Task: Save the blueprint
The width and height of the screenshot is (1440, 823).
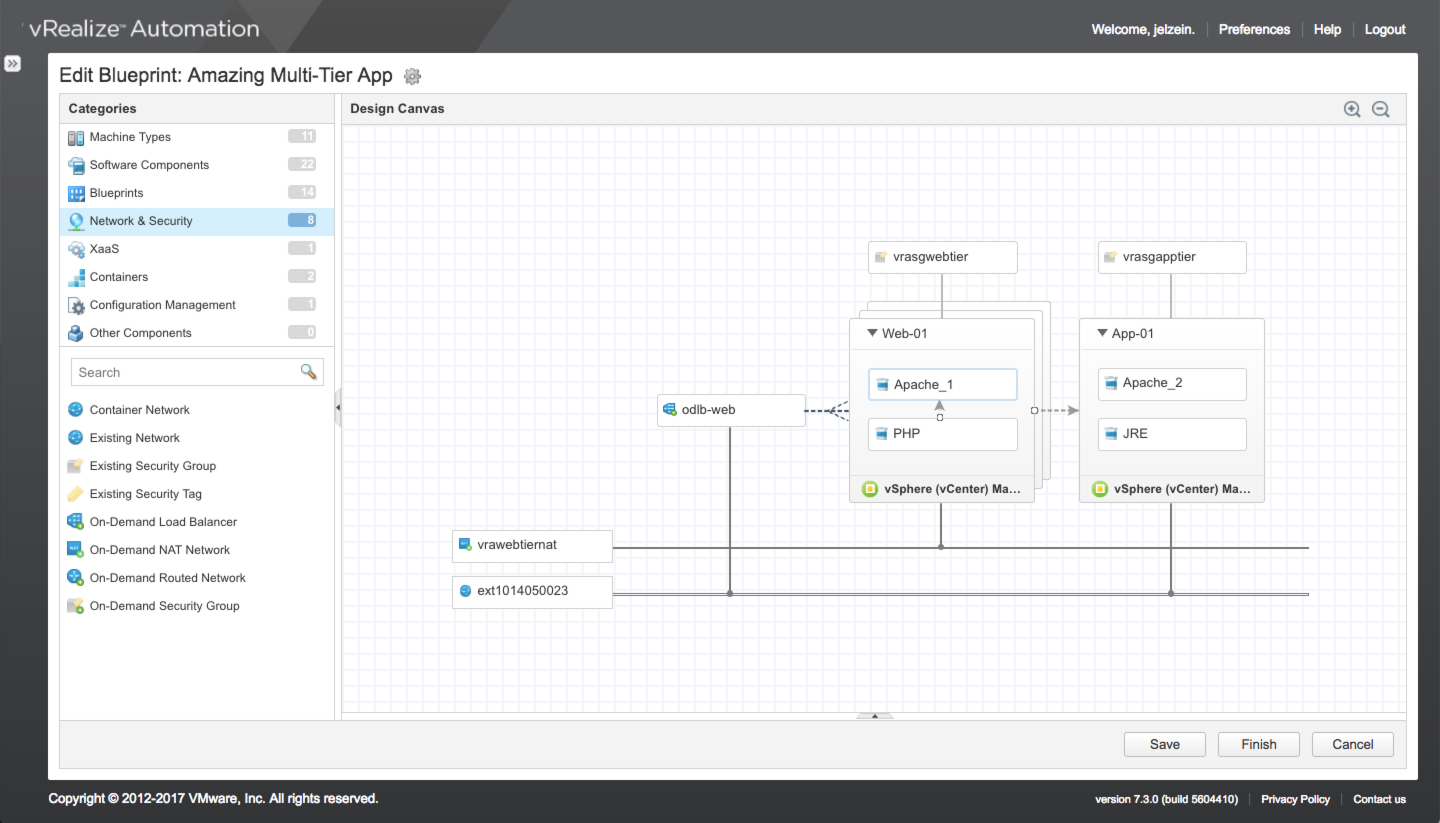Action: (1164, 744)
